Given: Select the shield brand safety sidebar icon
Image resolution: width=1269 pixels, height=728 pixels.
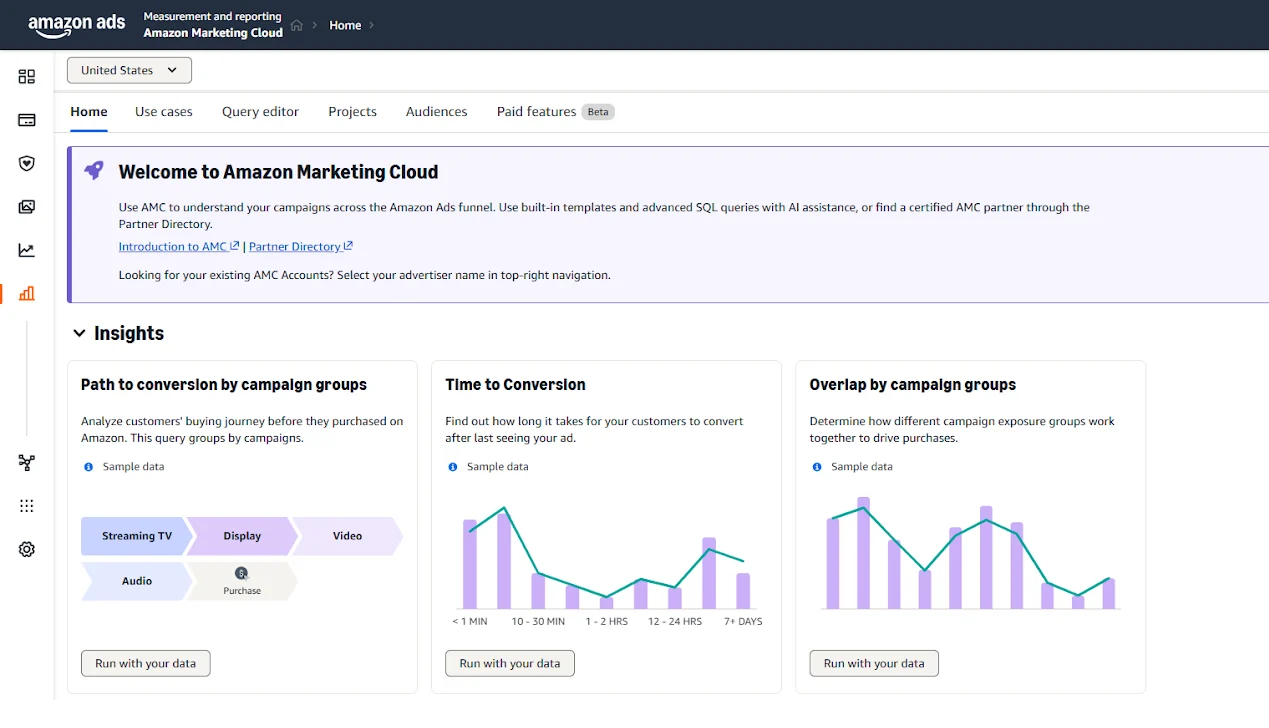Looking at the screenshot, I should tap(26, 162).
